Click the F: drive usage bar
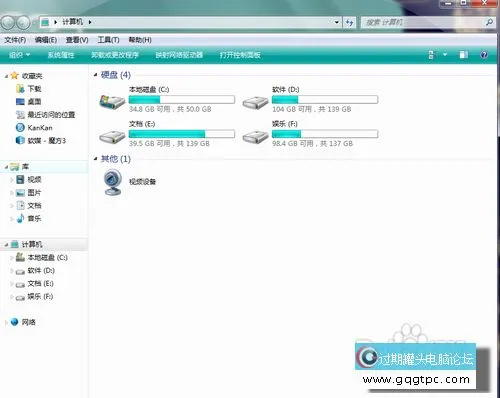Viewport: 500px width, 398px height. (x=325, y=134)
